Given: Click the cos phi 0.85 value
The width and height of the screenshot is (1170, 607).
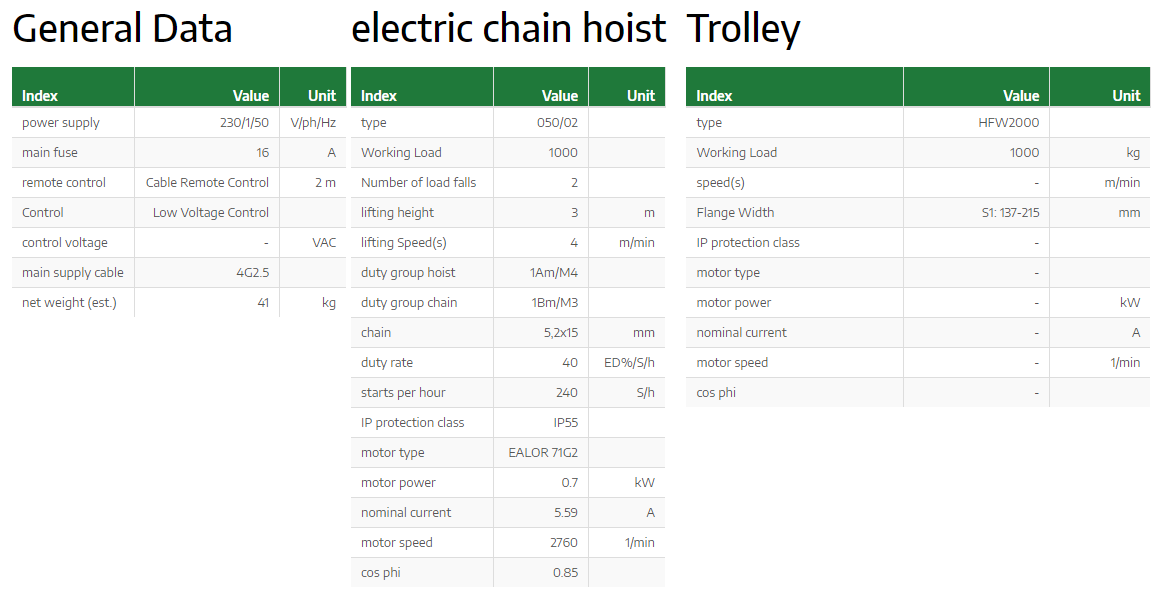Looking at the screenshot, I should pyautogui.click(x=565, y=573).
